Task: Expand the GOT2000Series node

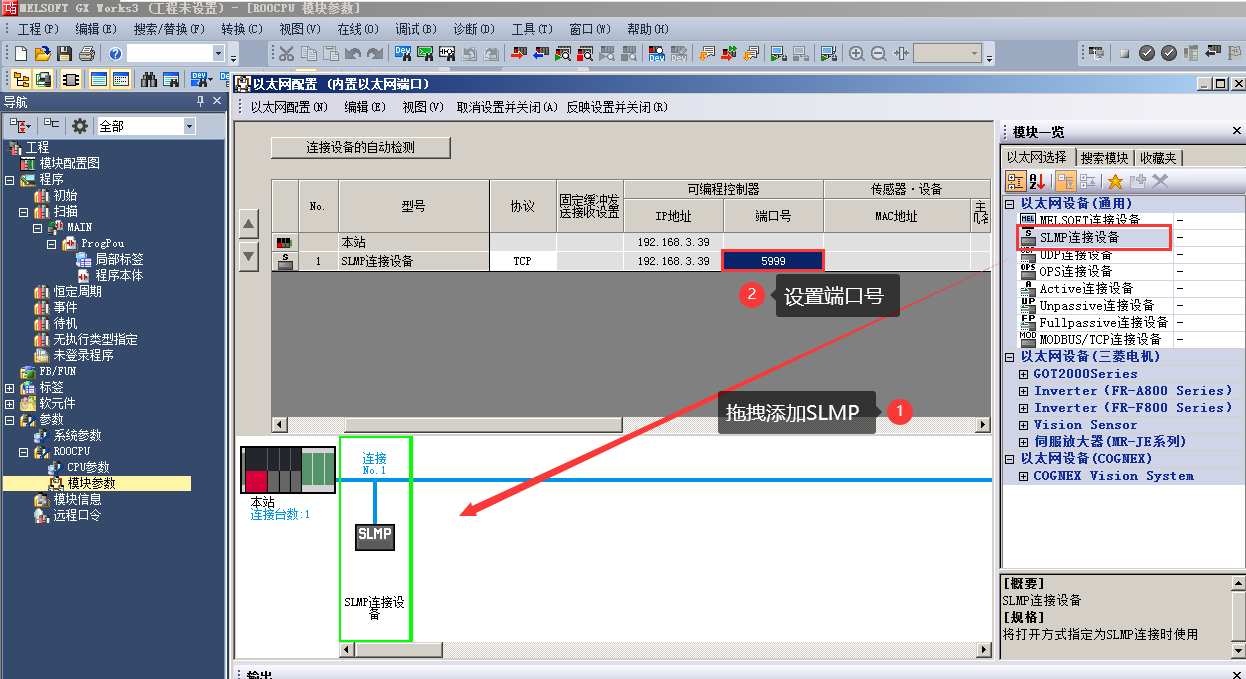Action: point(1023,374)
